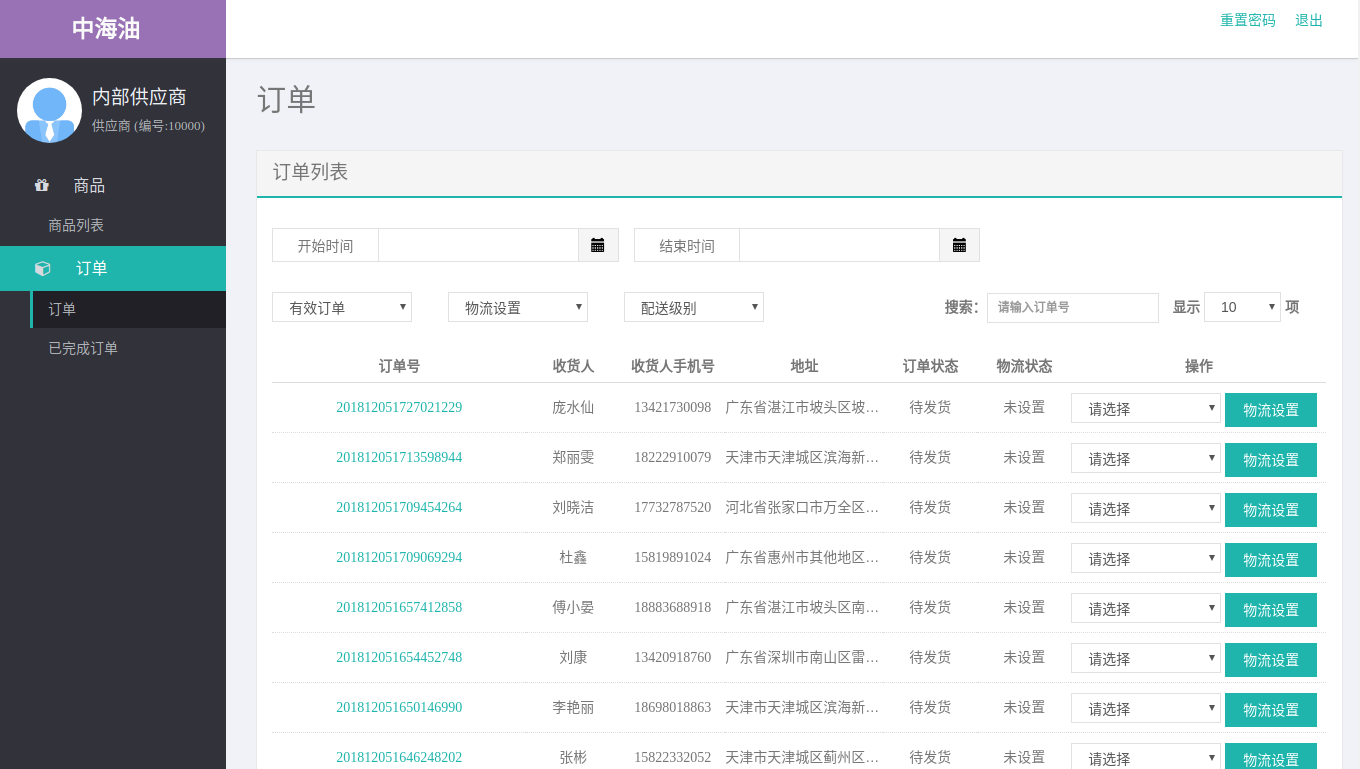Change the 显示 items-per-page dropdown
The image size is (1360, 769).
(1242, 307)
